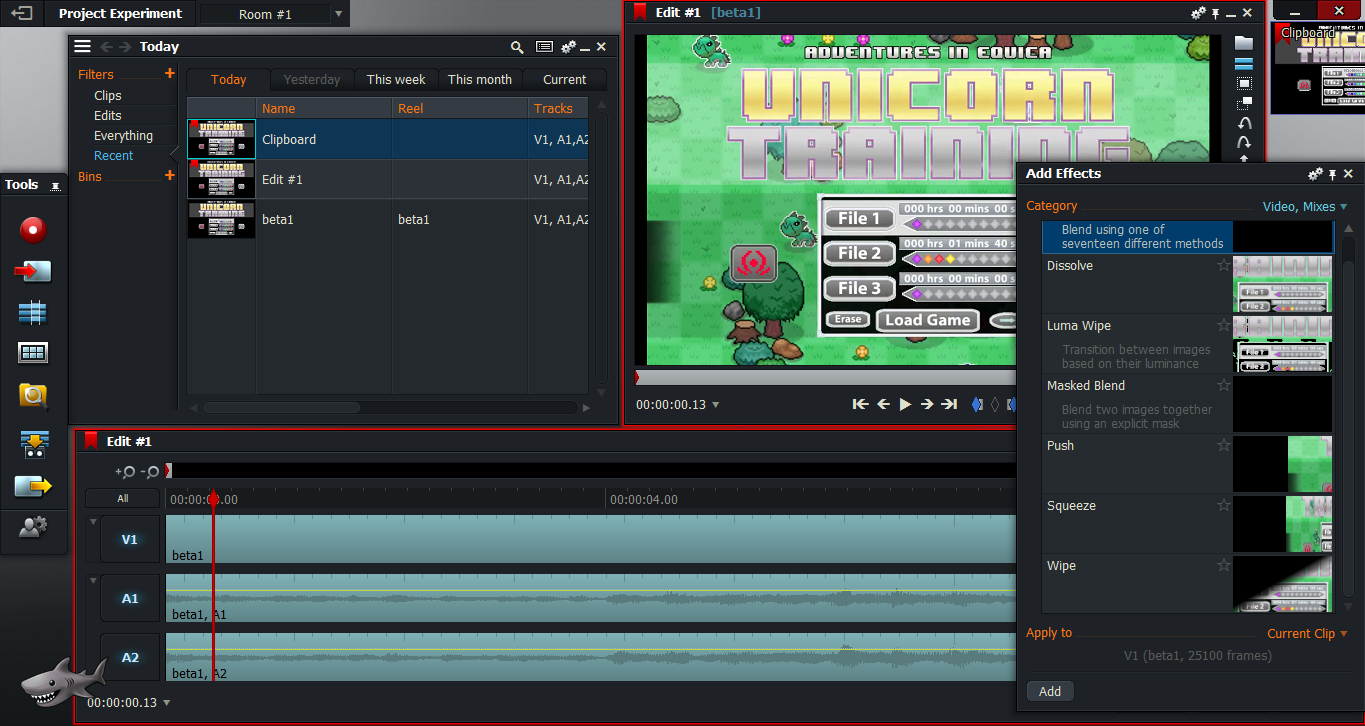
Task: Jump to the end of the edit
Action: point(949,404)
